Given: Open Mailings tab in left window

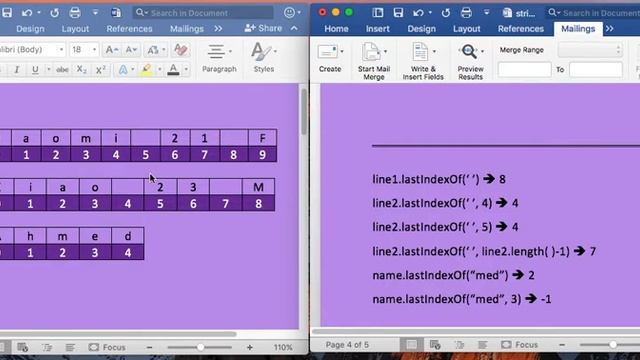Looking at the screenshot, I should [x=187, y=29].
